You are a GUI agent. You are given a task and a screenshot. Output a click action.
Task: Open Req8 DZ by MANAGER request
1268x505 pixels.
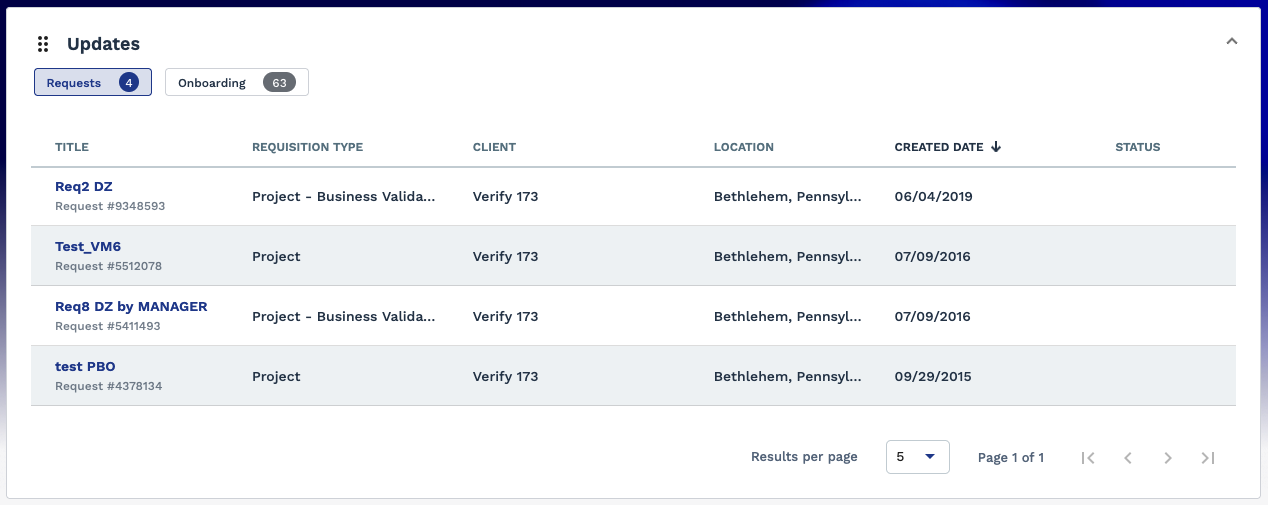(131, 307)
